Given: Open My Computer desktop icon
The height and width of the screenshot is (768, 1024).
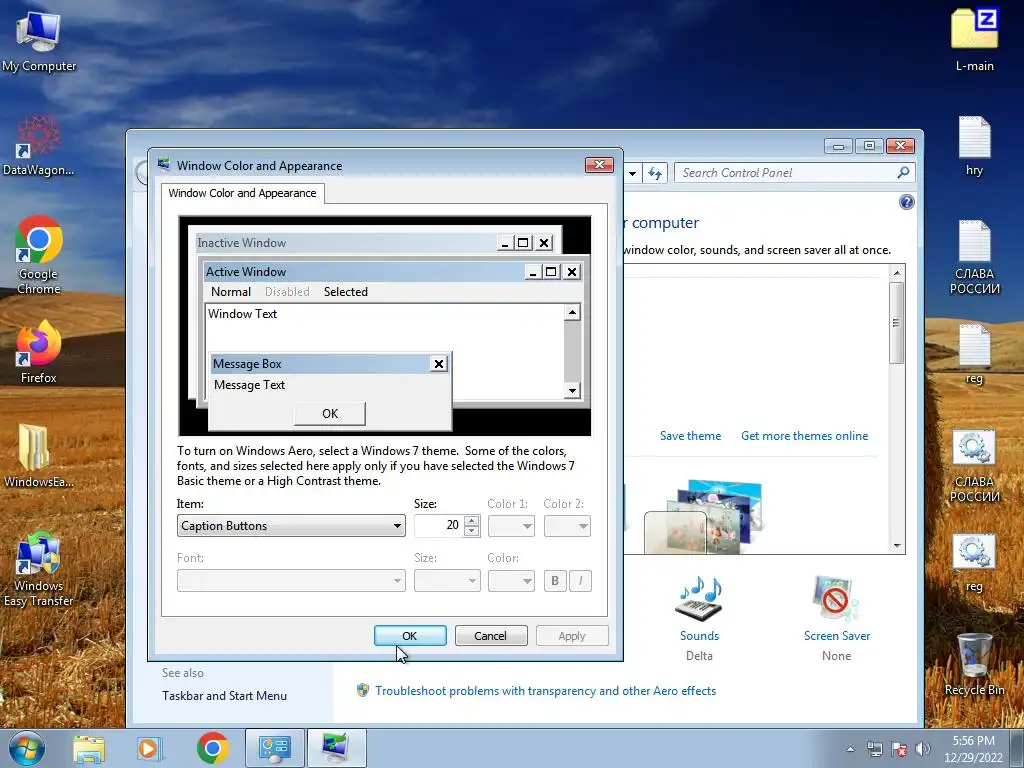Looking at the screenshot, I should [39, 41].
